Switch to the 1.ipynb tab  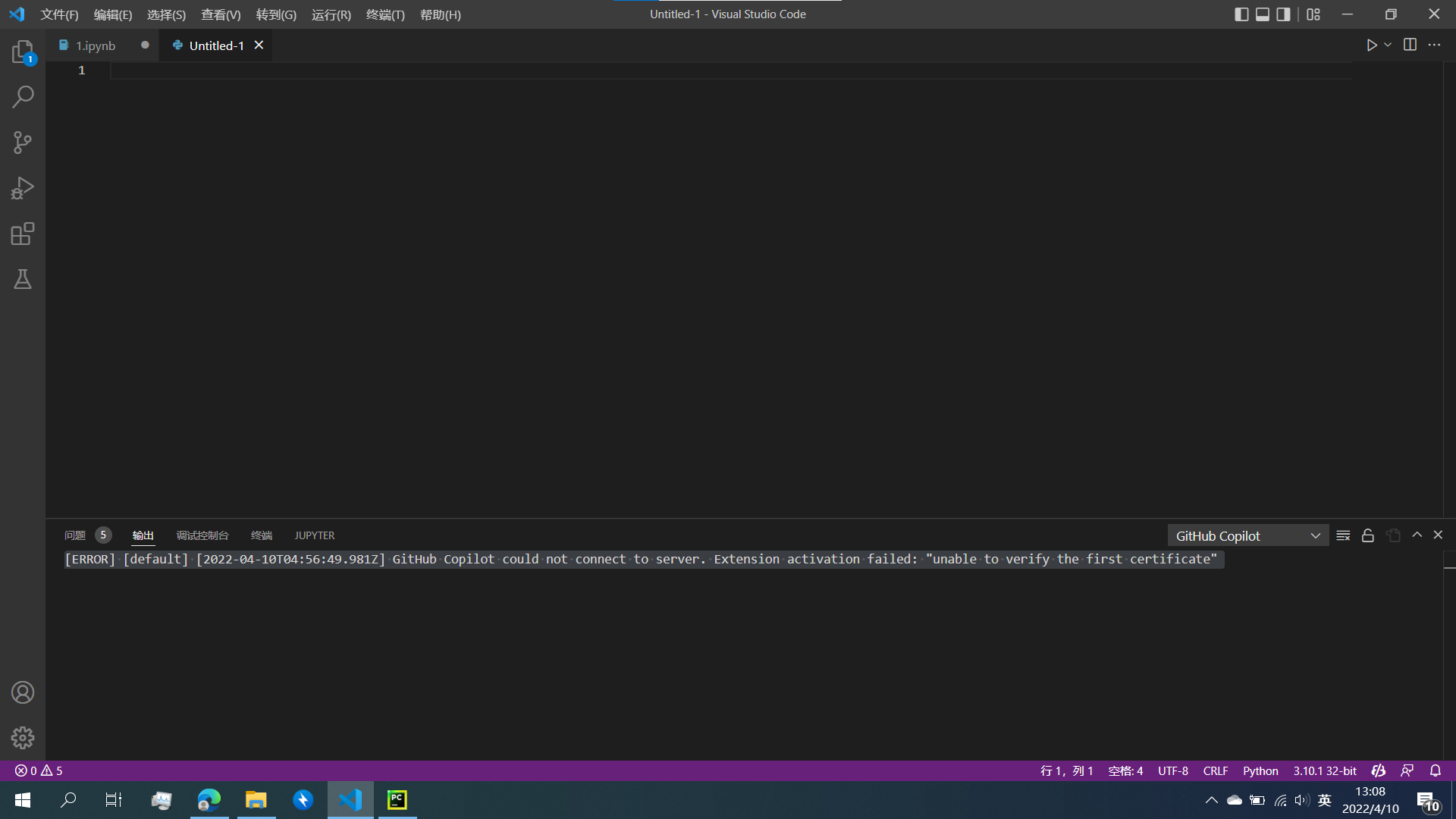pos(94,45)
